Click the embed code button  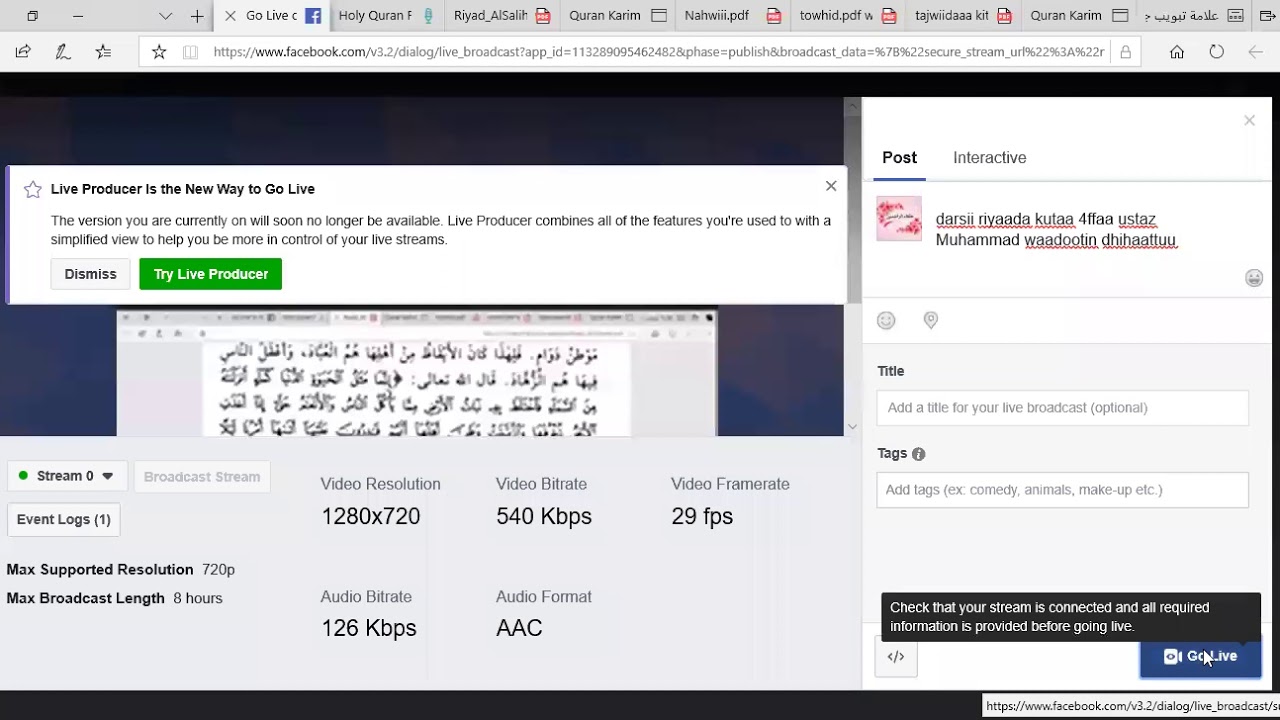pyautogui.click(x=896, y=657)
